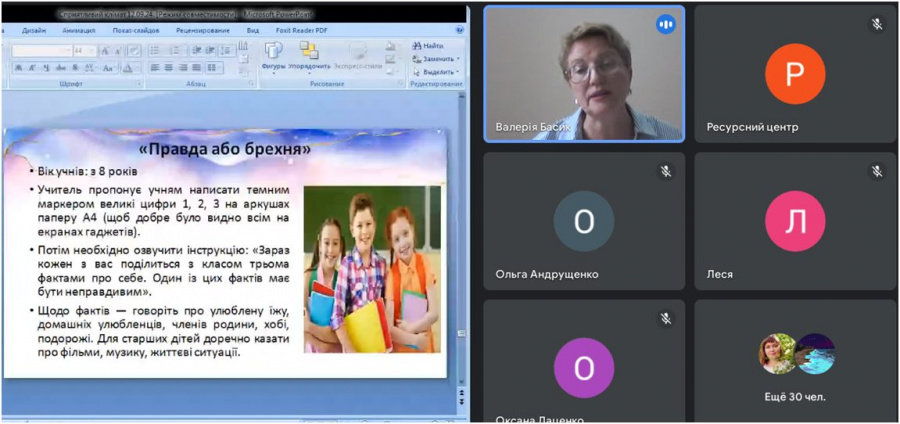Increase the list indent level
The height and width of the screenshot is (424, 900).
pyautogui.click(x=211, y=50)
